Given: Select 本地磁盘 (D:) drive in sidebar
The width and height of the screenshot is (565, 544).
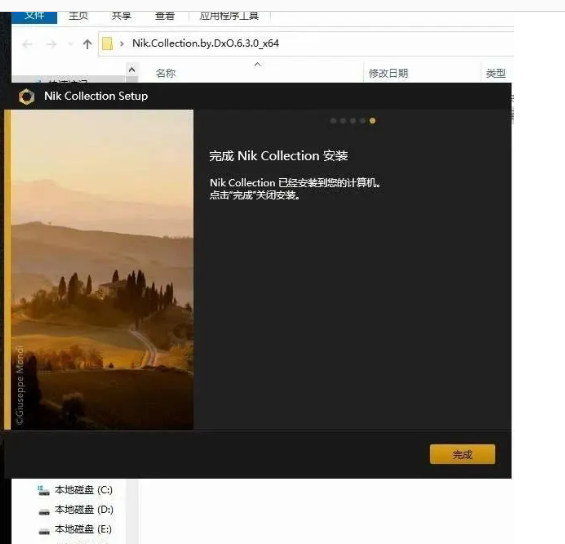Looking at the screenshot, I should click(x=76, y=510).
